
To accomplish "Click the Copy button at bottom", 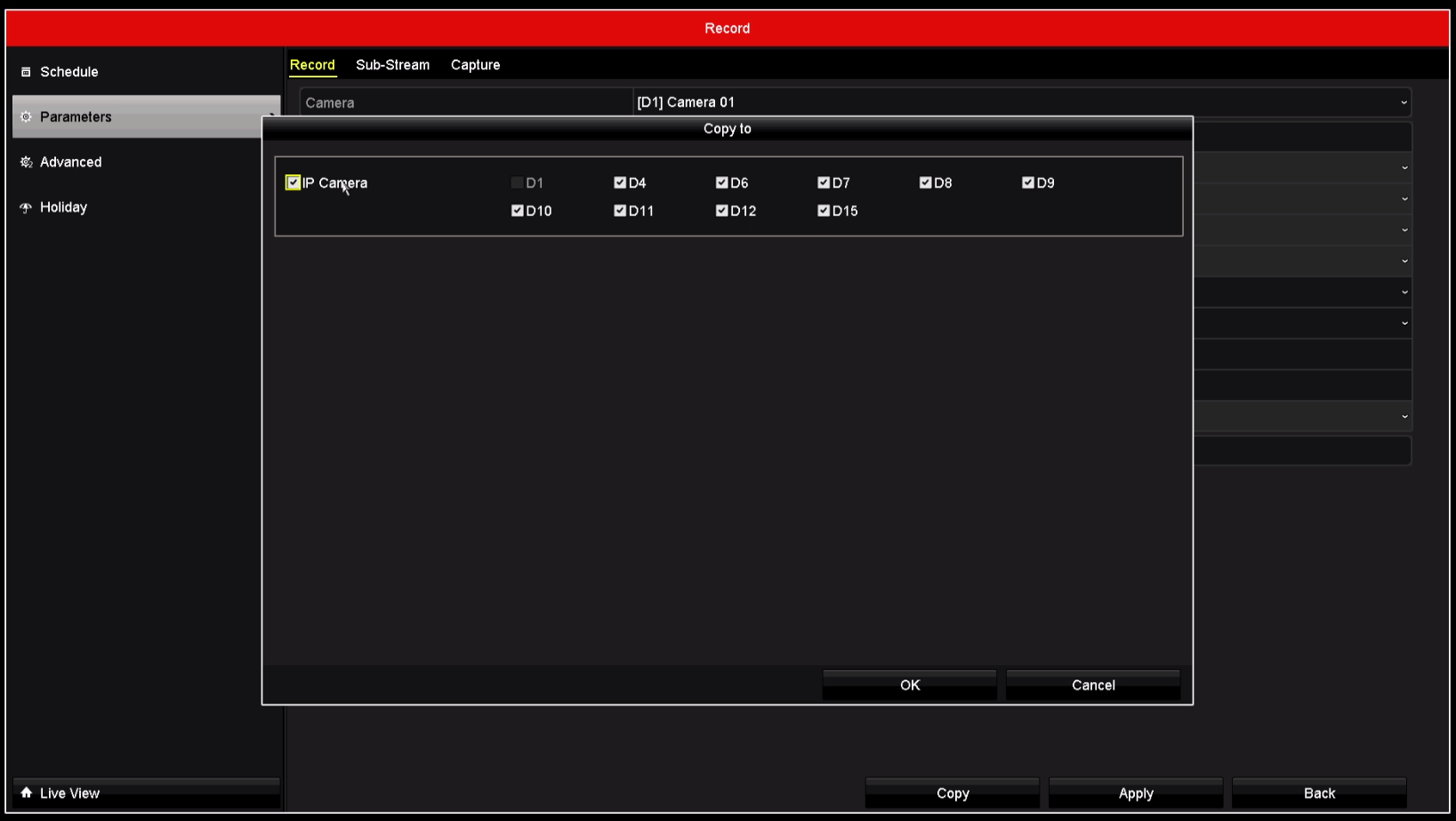I will pyautogui.click(x=952, y=793).
